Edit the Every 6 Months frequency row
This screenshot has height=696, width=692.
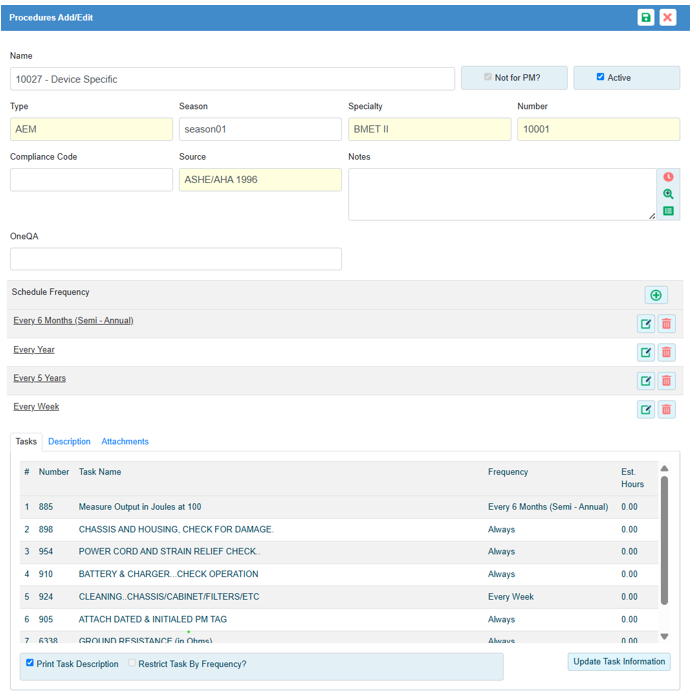(646, 324)
